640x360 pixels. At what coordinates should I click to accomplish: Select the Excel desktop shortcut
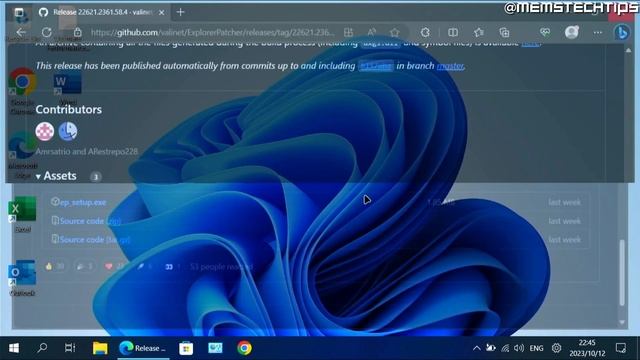pyautogui.click(x=22, y=214)
